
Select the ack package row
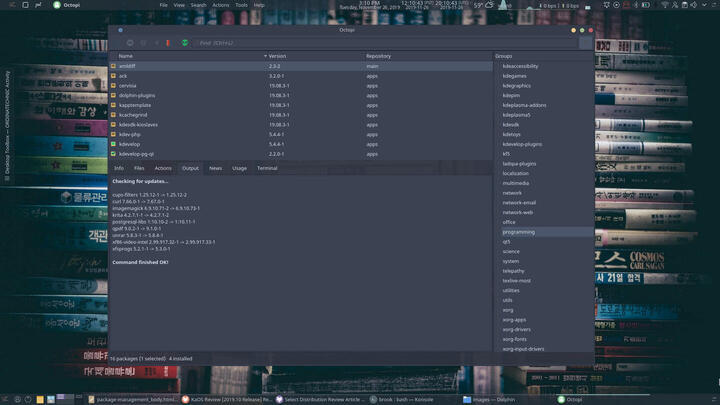(301, 76)
